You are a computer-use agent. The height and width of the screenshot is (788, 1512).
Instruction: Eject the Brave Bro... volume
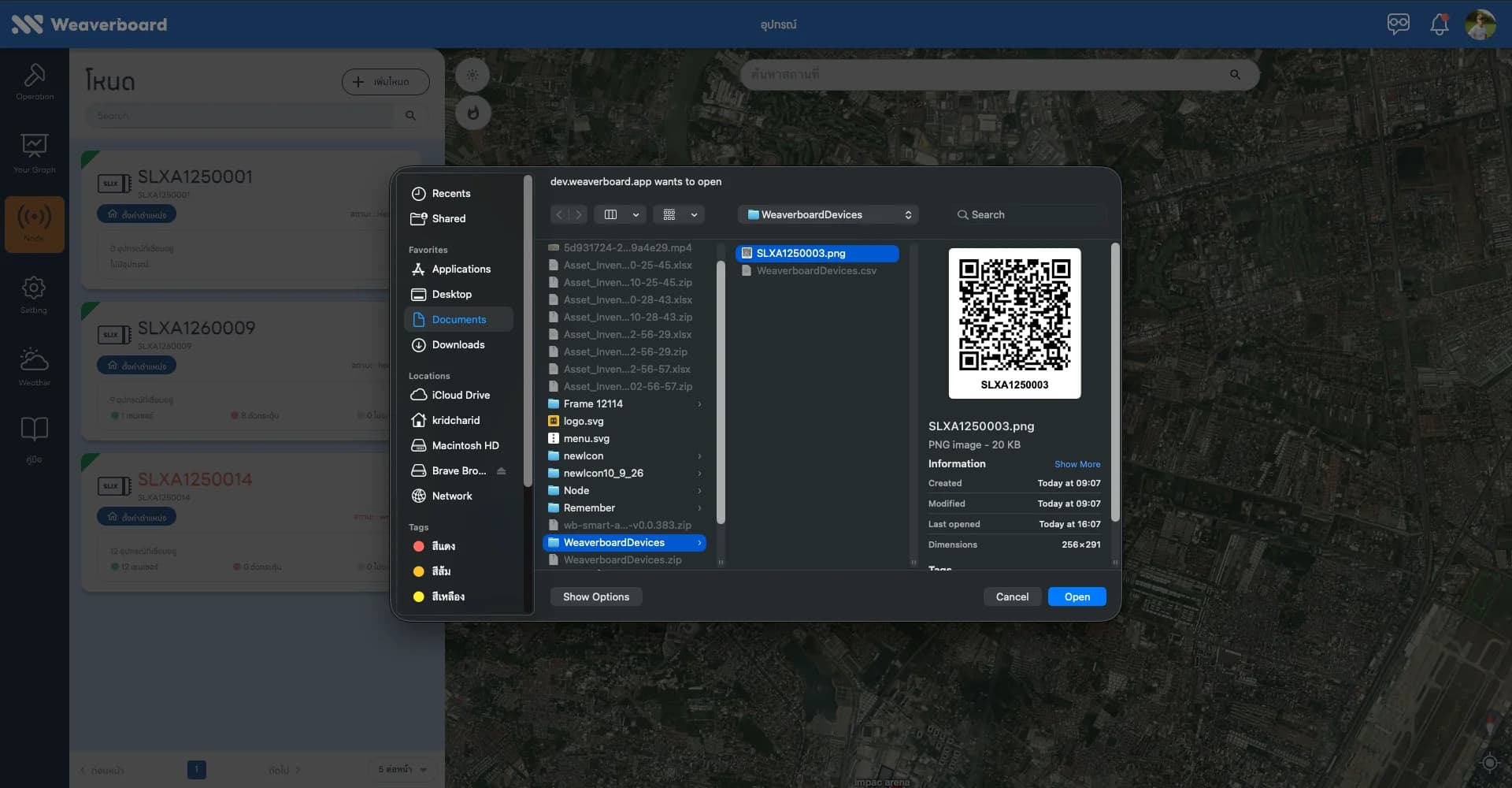pyautogui.click(x=502, y=470)
